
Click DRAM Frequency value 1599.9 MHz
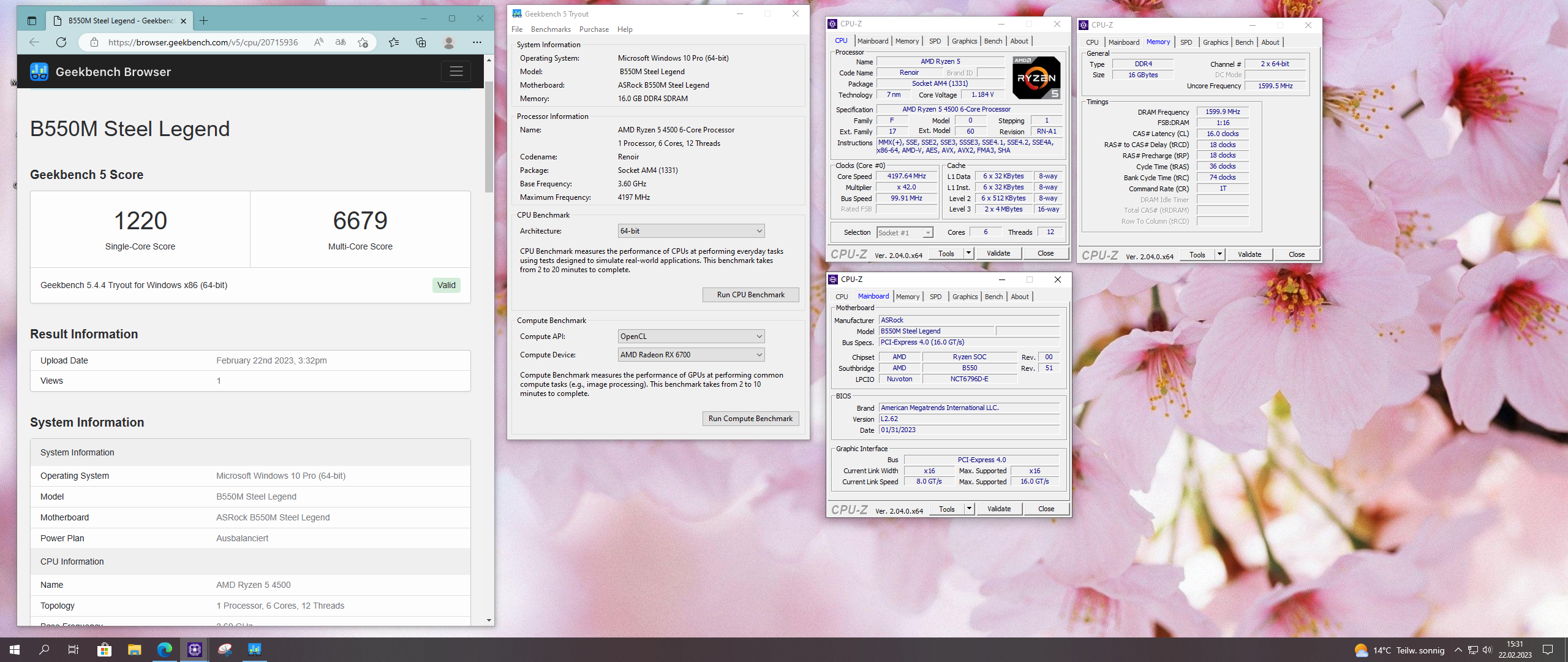[x=1223, y=112]
